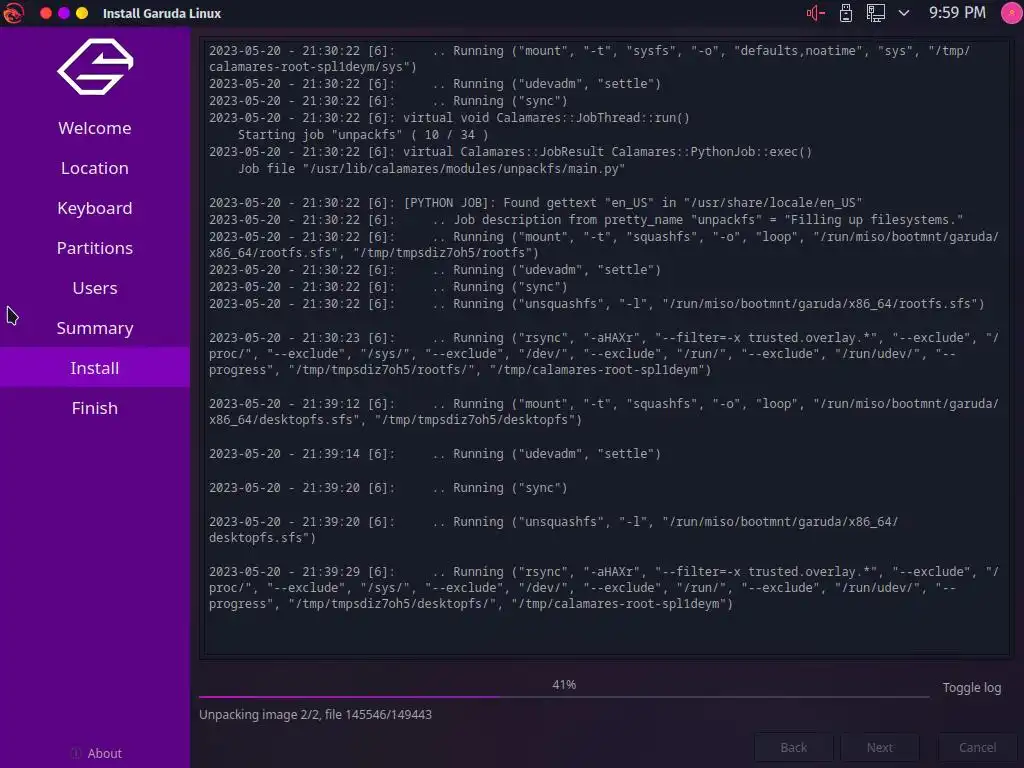Click the 'Job file' unpackfs main.py log line
This screenshot has width=1024, height=768.
click(x=431, y=168)
